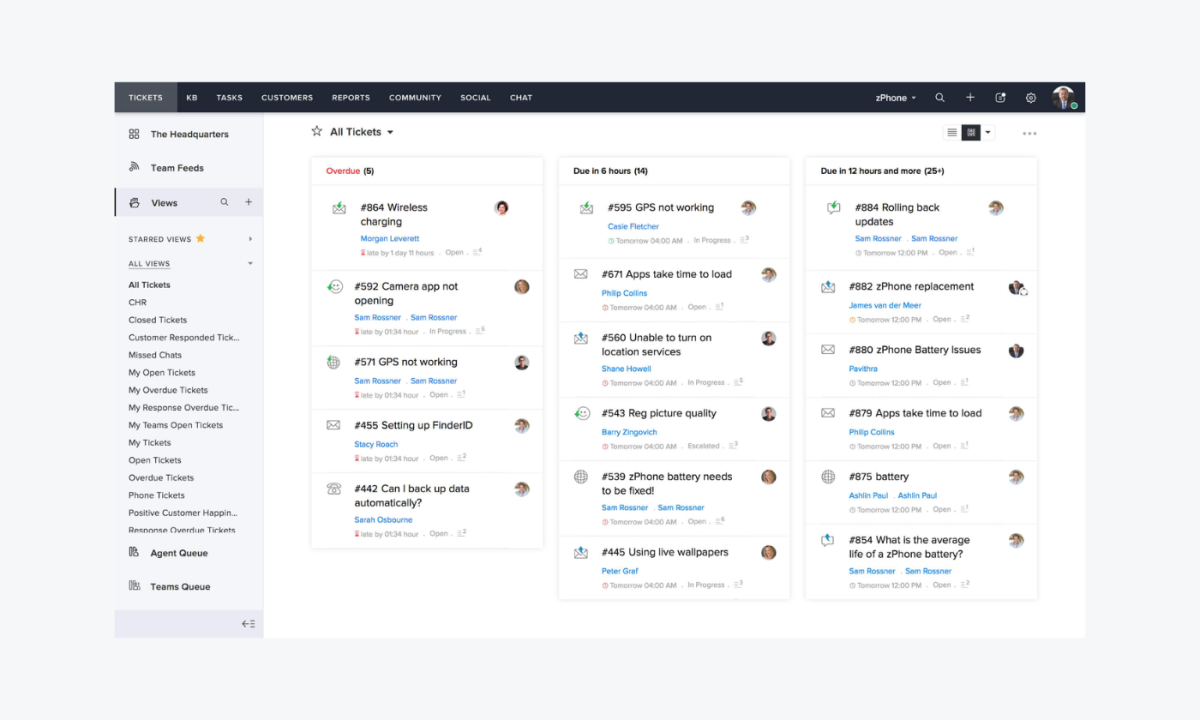
Task: Open the settings gear icon
Action: click(1031, 98)
